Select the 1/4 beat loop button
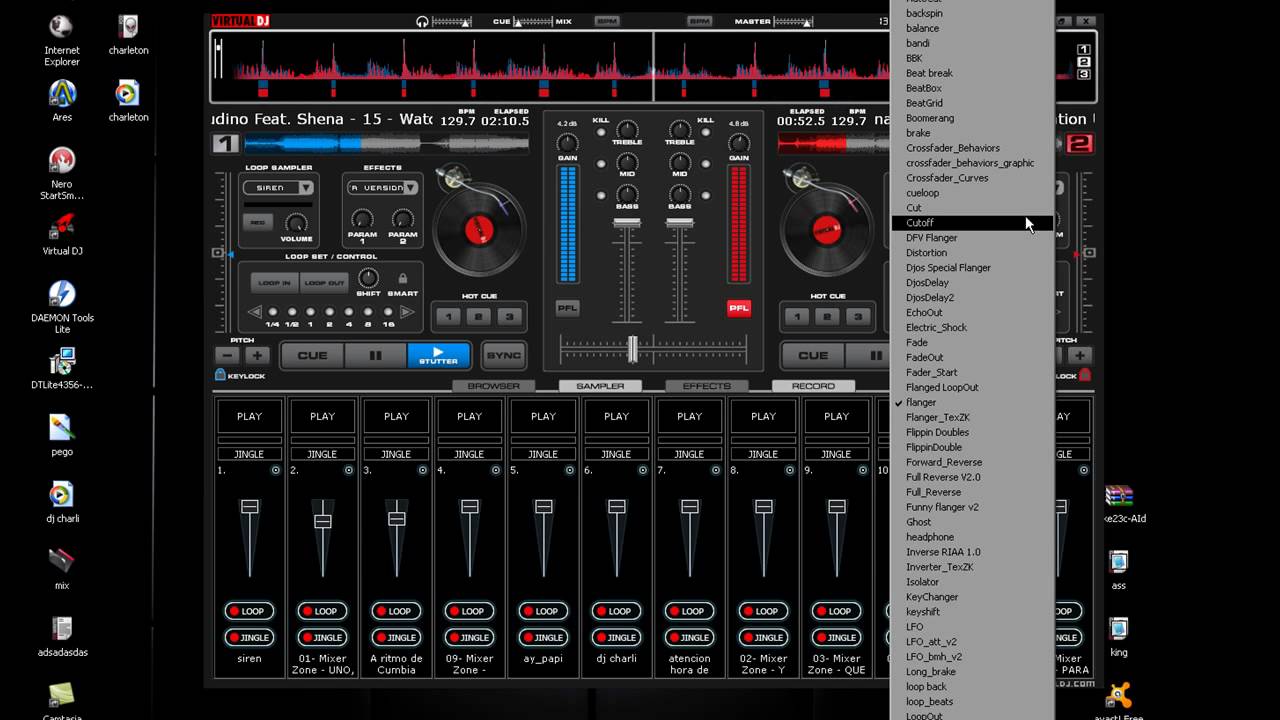1280x720 pixels. [x=272, y=312]
